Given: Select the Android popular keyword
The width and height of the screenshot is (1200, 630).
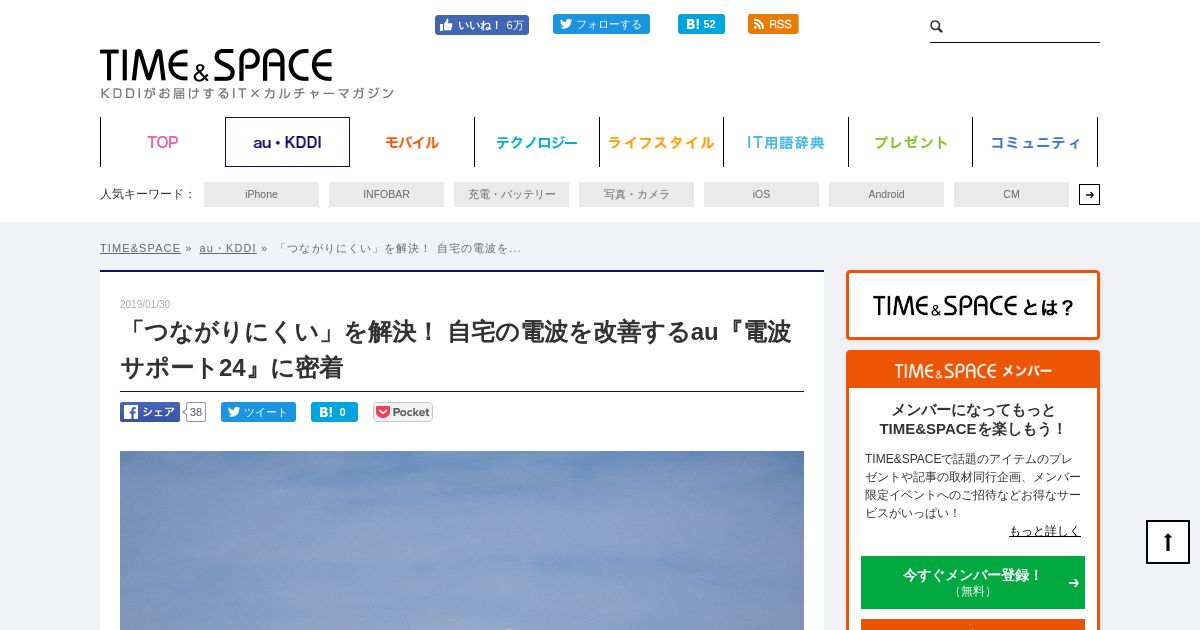Looking at the screenshot, I should [x=886, y=194].
